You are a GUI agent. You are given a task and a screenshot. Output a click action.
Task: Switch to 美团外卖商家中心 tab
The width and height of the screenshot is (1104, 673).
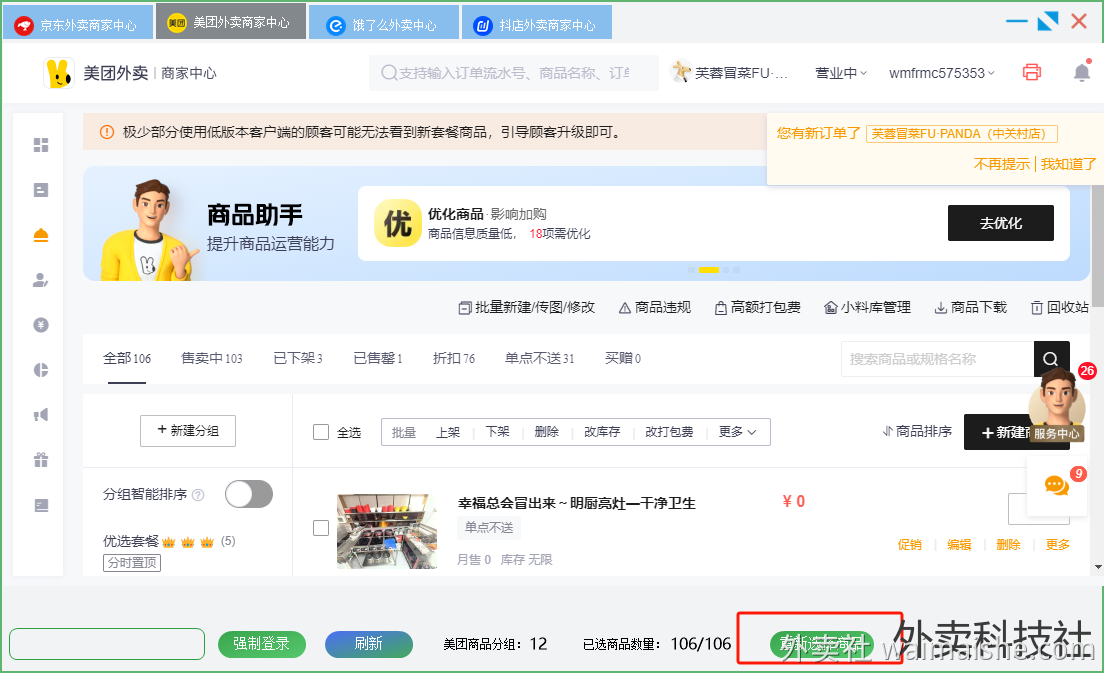pyautogui.click(x=231, y=21)
